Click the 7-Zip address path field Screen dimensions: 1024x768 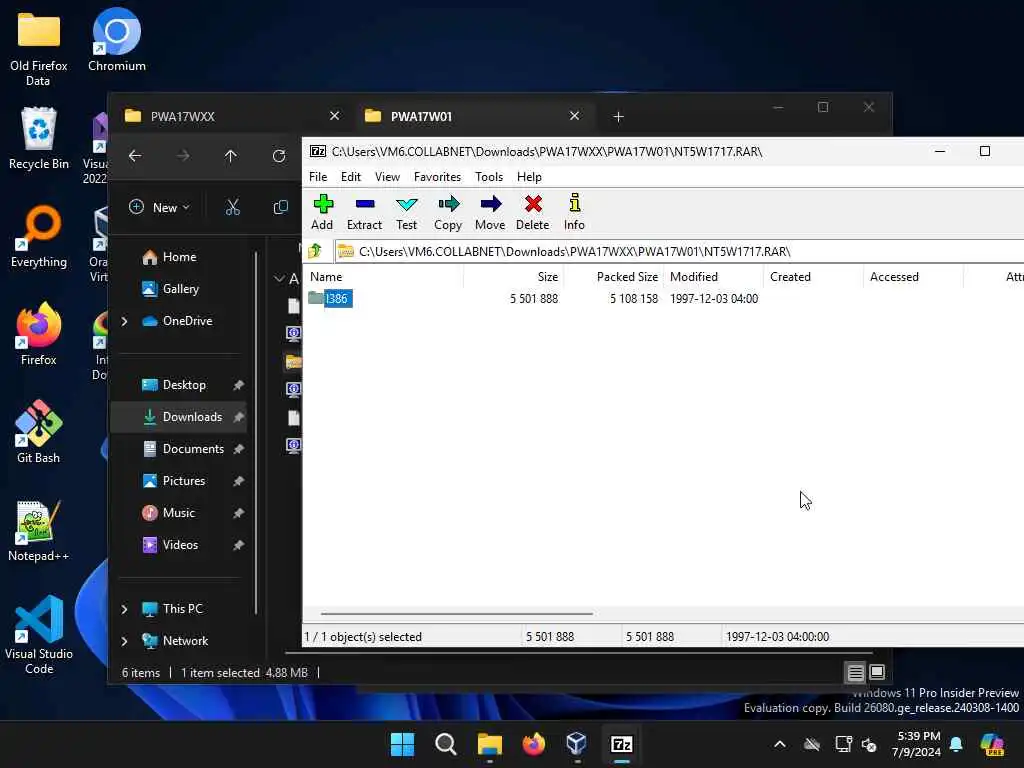pyautogui.click(x=679, y=251)
